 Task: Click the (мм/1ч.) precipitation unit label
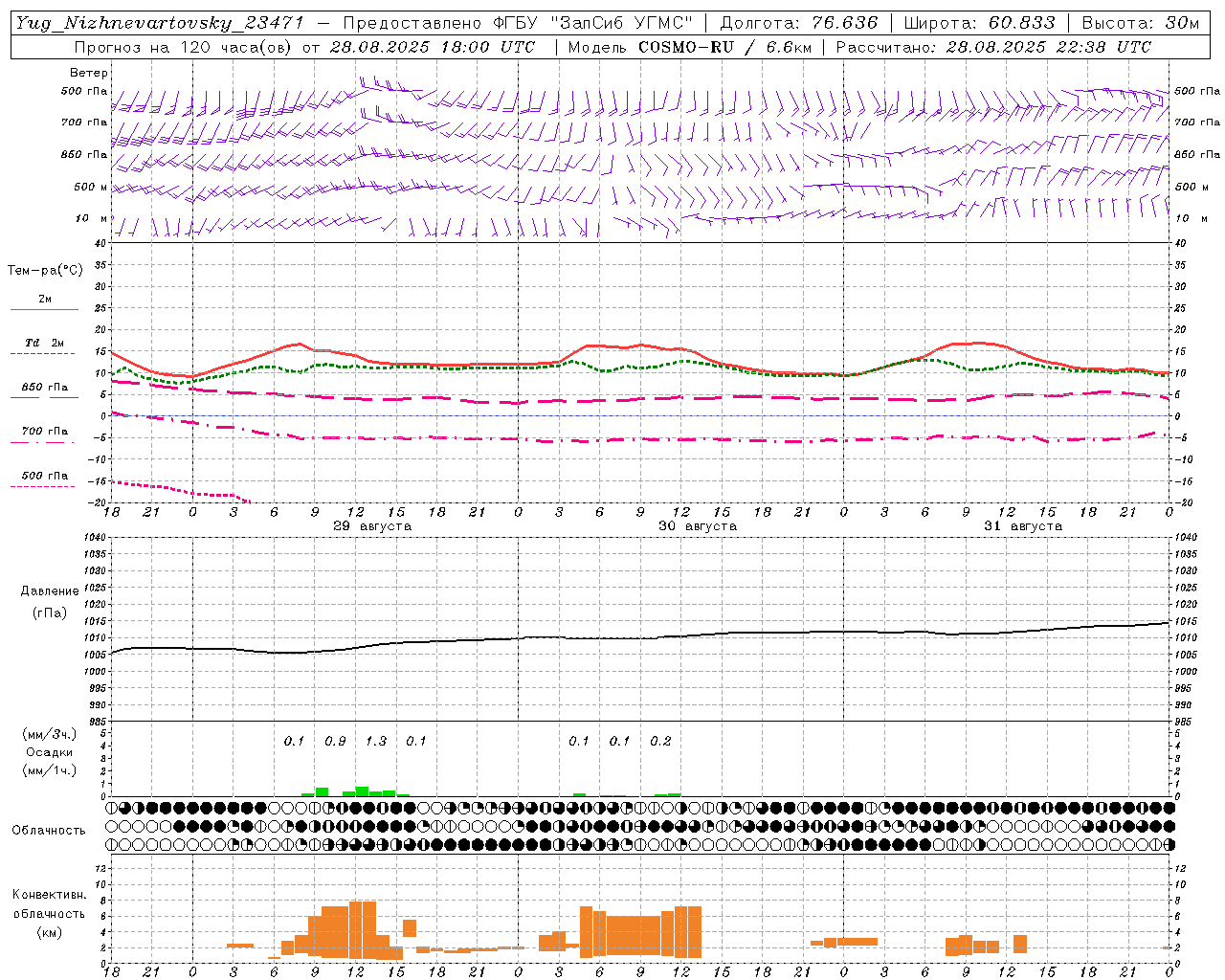[50, 770]
